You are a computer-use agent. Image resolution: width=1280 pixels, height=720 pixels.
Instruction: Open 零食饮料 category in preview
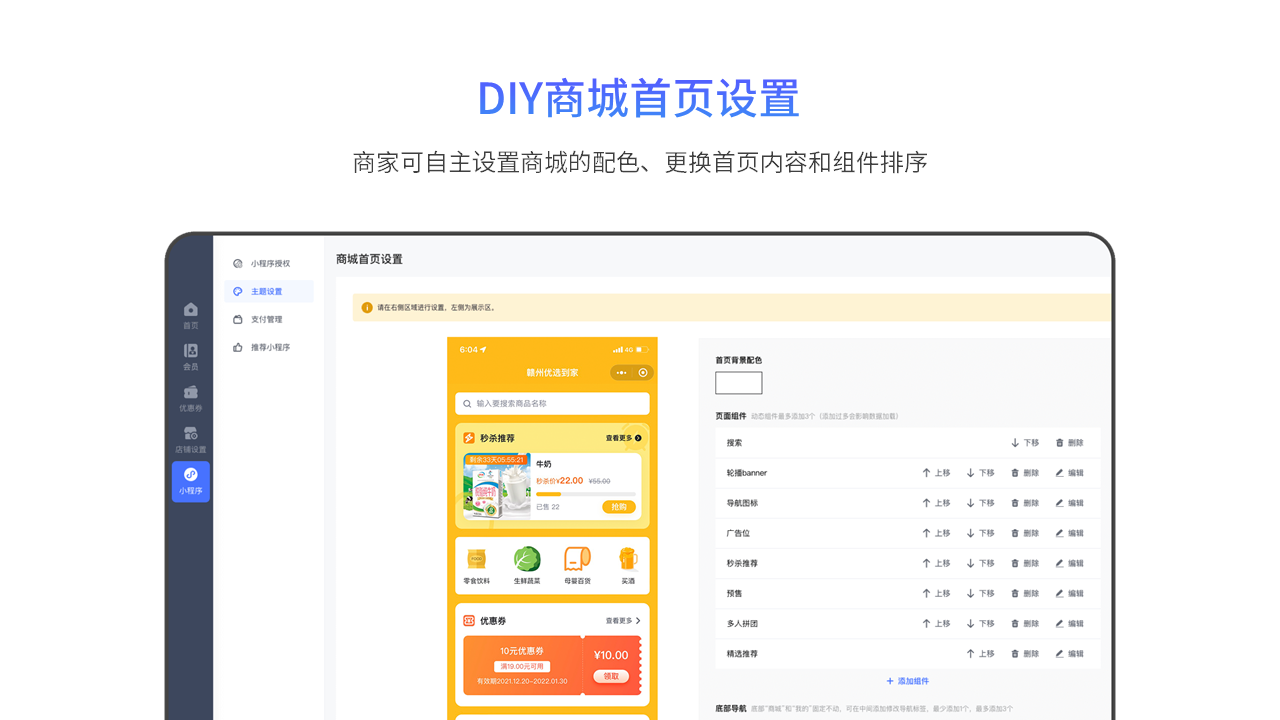[477, 566]
